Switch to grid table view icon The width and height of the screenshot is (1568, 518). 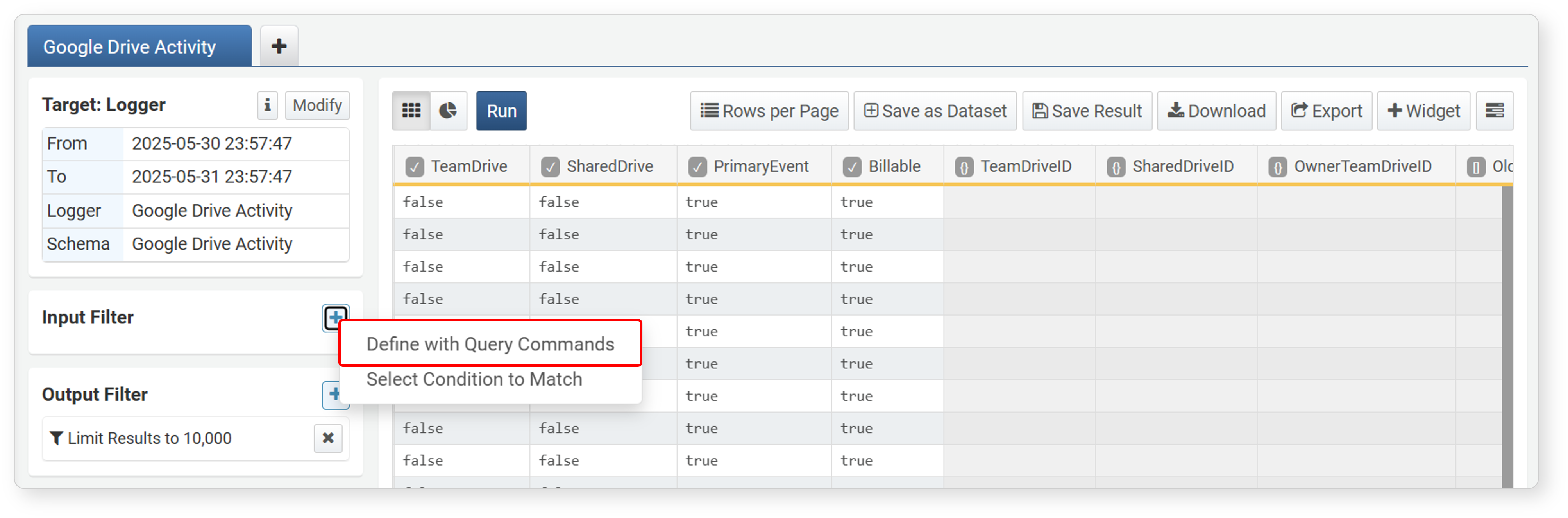411,111
